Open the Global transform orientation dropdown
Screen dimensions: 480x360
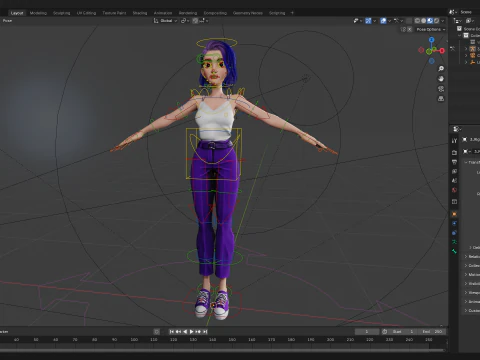pyautogui.click(x=165, y=21)
